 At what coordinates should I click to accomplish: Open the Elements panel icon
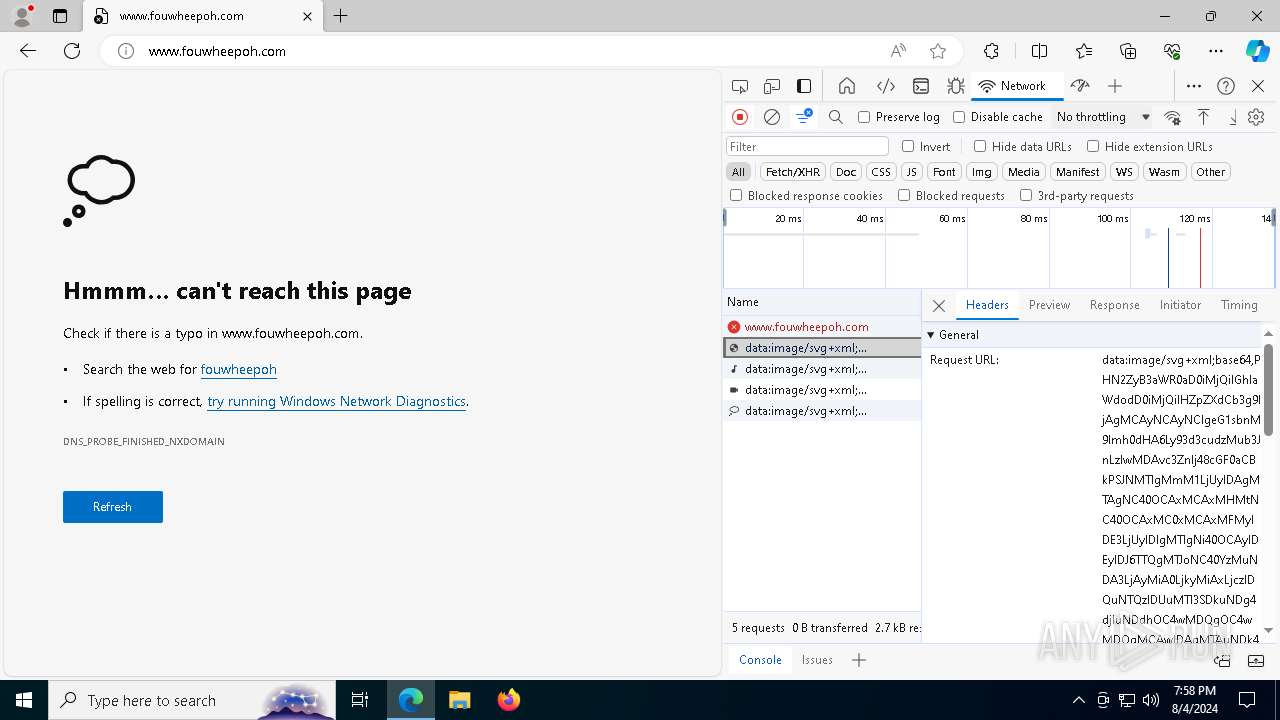click(x=885, y=86)
